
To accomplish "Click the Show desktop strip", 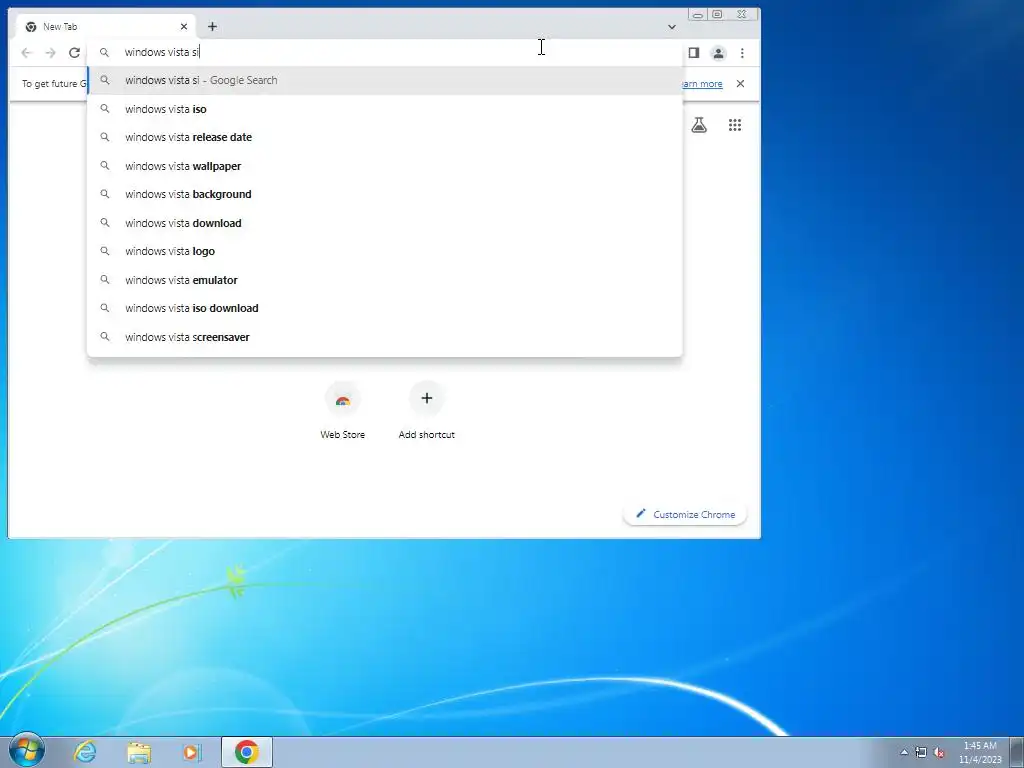I will 1017,752.
